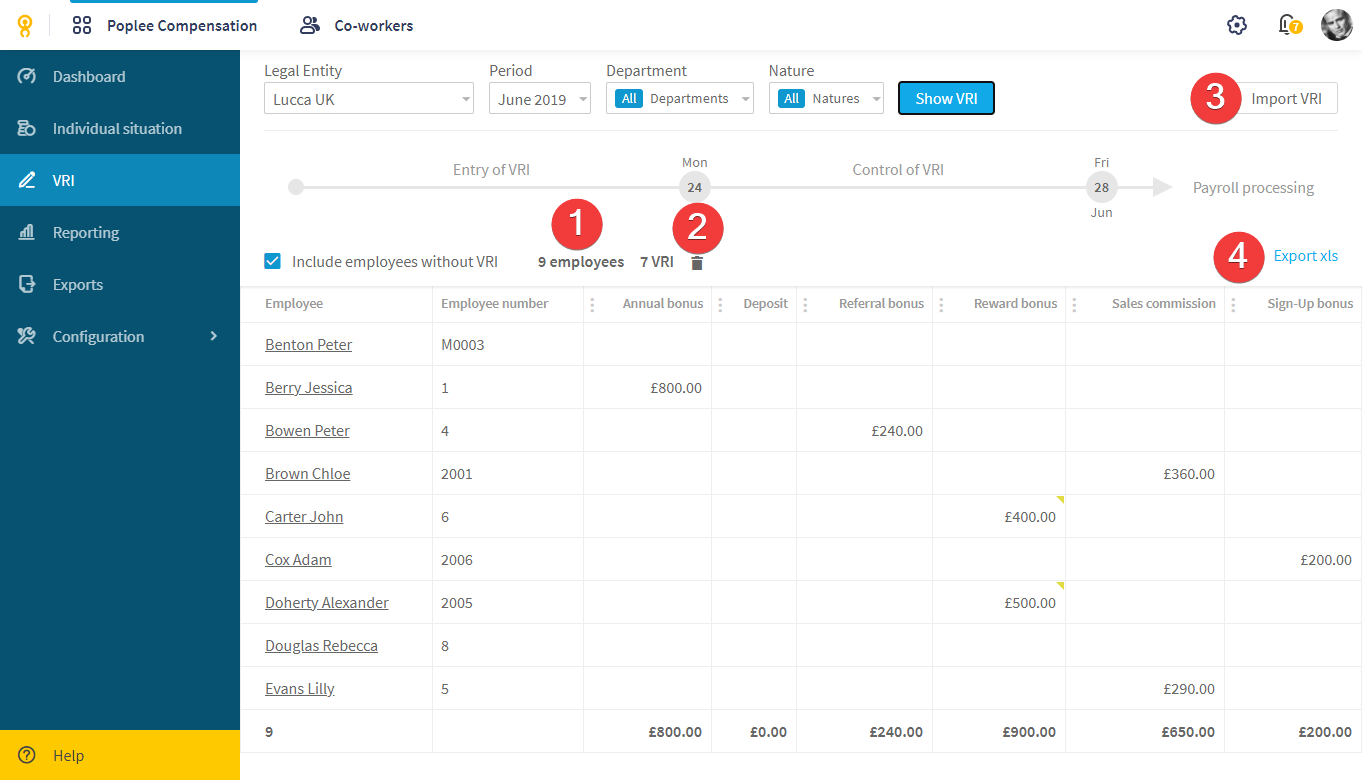Click the timeline start point circle
This screenshot has width=1362, height=780.
(295, 187)
